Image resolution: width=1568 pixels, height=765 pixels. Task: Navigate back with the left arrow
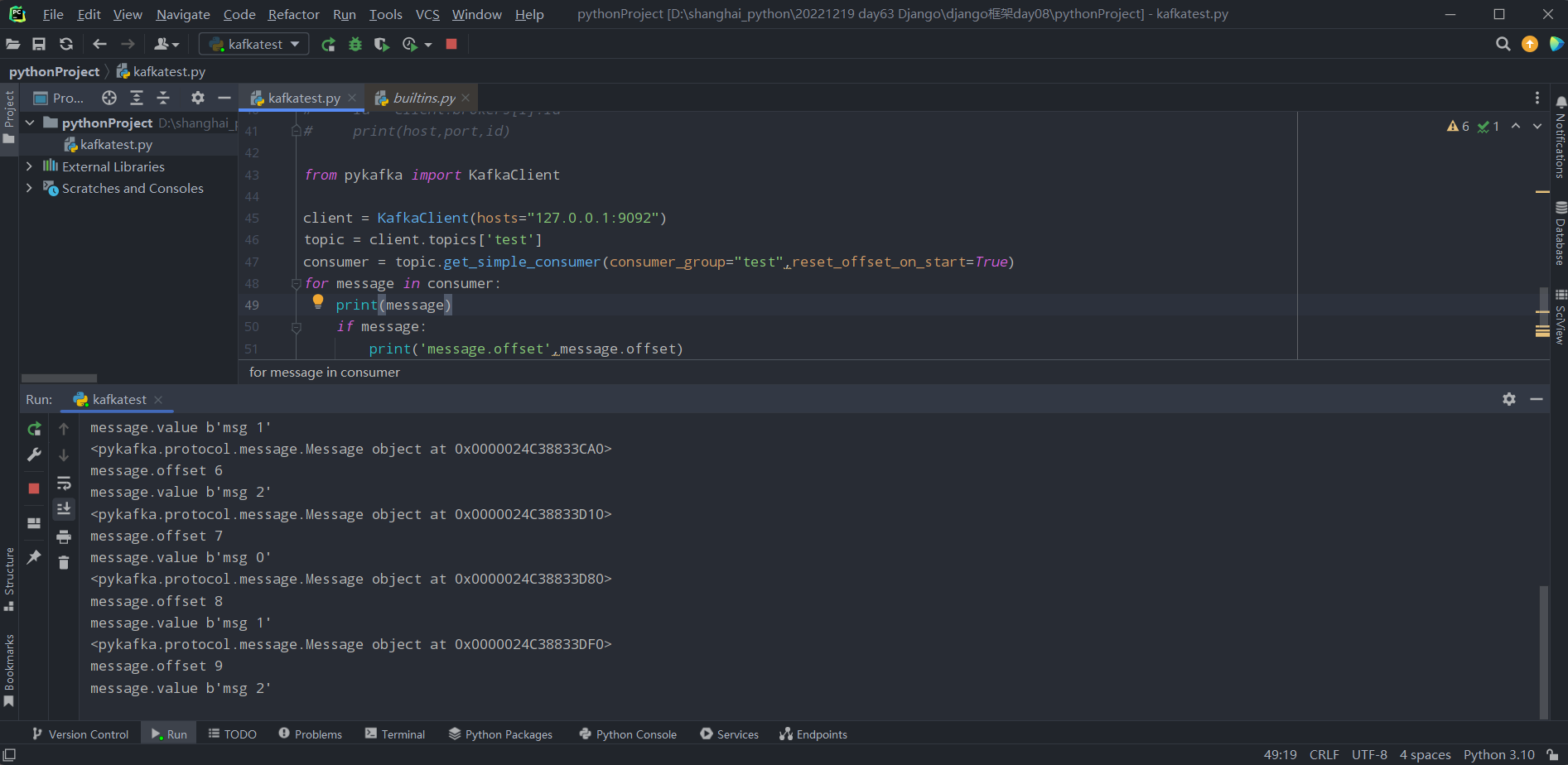(100, 44)
